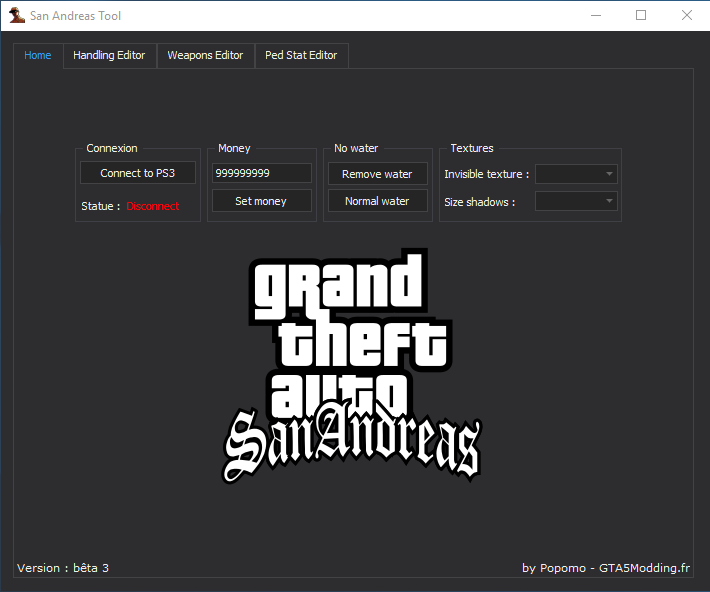Click the Textures group label

click(472, 148)
